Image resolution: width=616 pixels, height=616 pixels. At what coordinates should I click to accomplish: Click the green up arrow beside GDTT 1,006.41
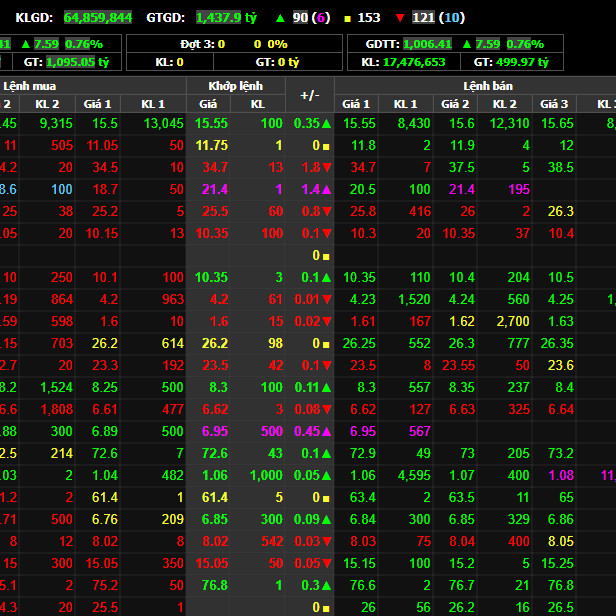pos(465,44)
